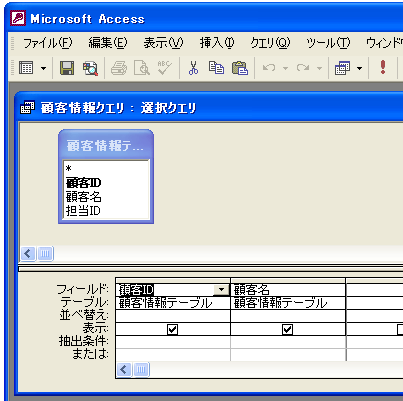This screenshot has width=403, height=401.
Task: Click the 抽出条件 cell for 顧客ID column
Action: pyautogui.click(x=173, y=342)
